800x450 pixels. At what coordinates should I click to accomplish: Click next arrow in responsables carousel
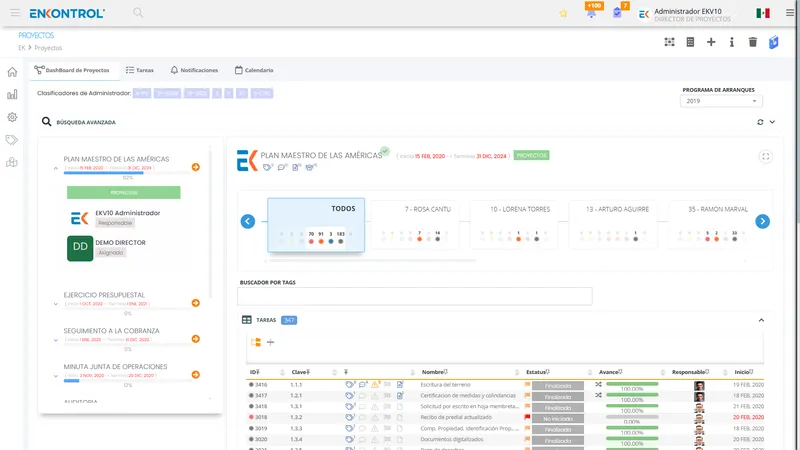pyautogui.click(x=762, y=221)
